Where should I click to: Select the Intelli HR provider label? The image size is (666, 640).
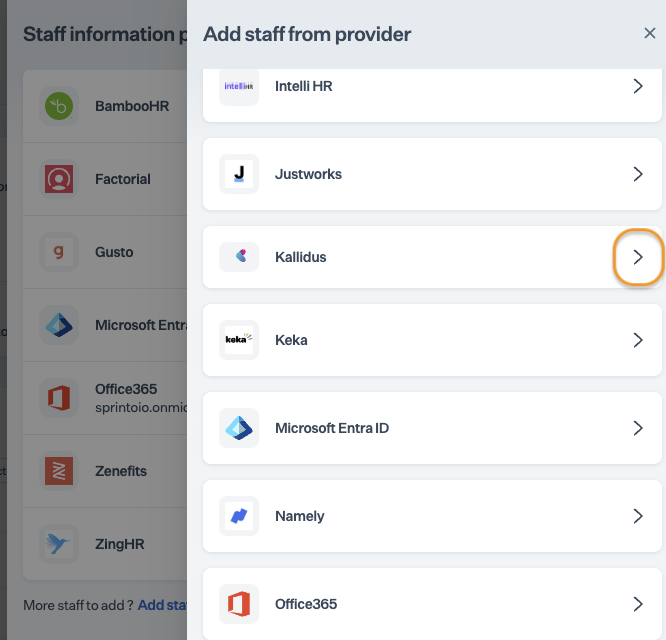click(303, 86)
